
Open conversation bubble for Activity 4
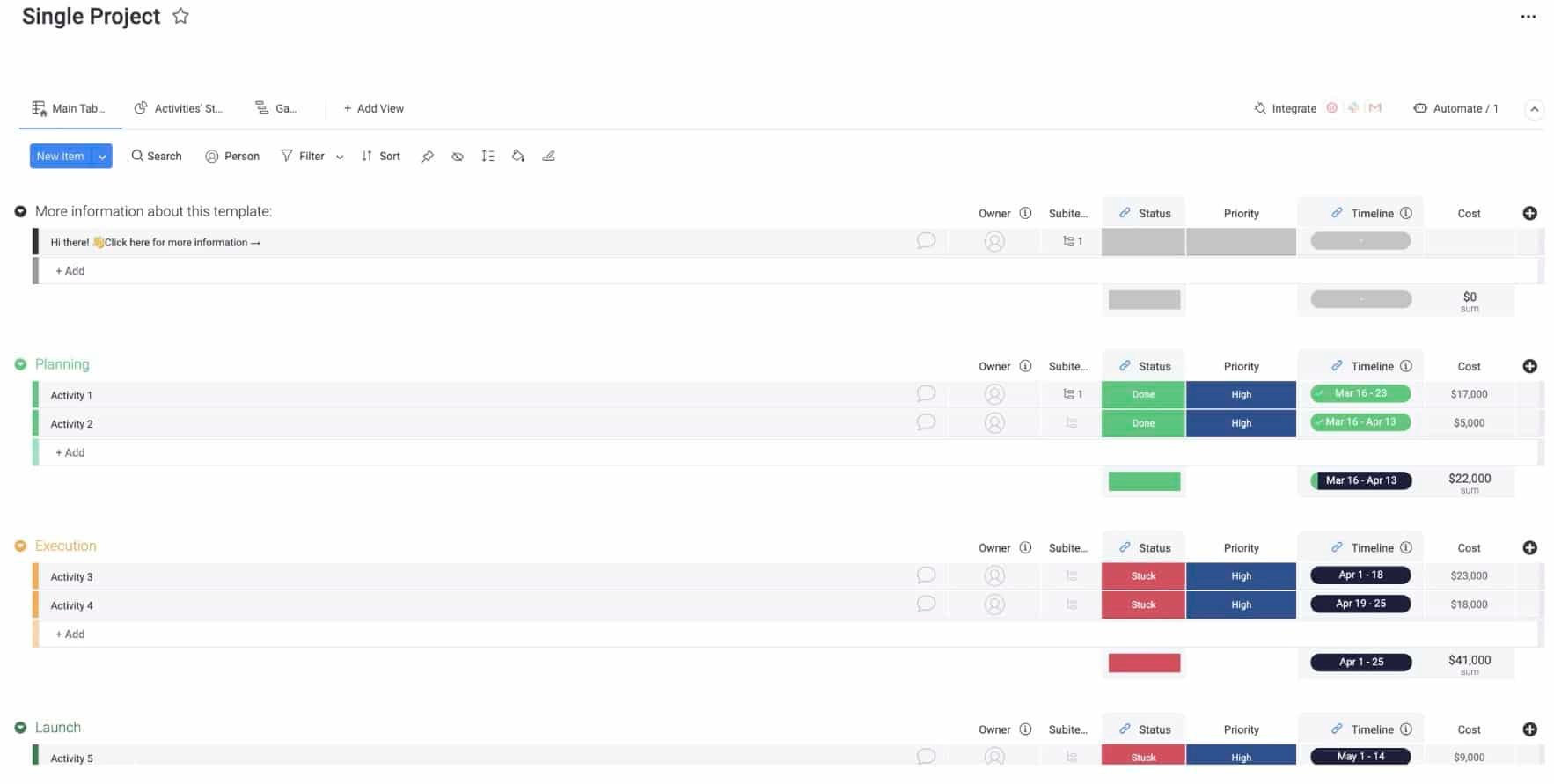point(926,604)
